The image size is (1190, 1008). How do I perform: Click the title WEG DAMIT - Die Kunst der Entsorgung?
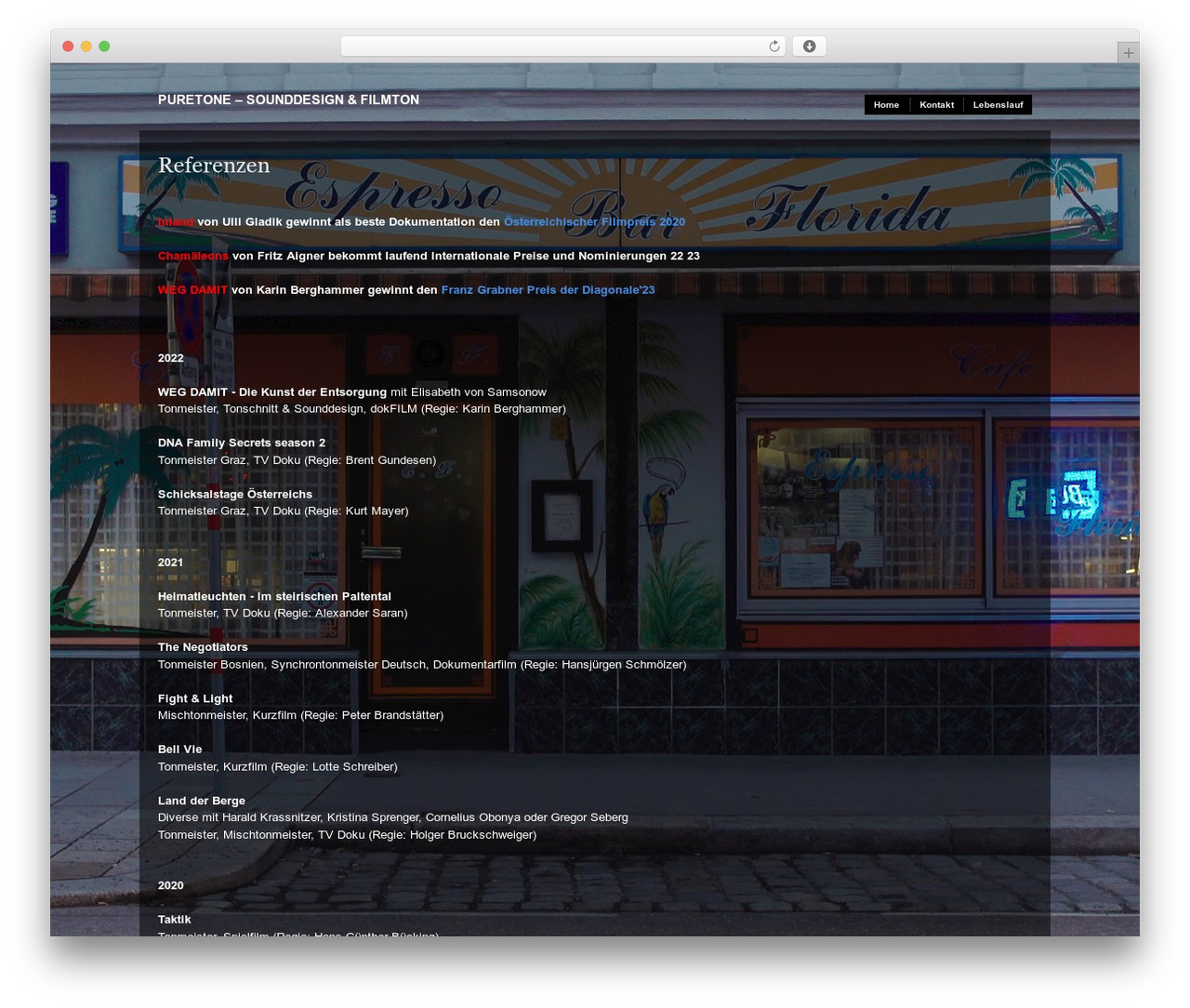pos(272,392)
